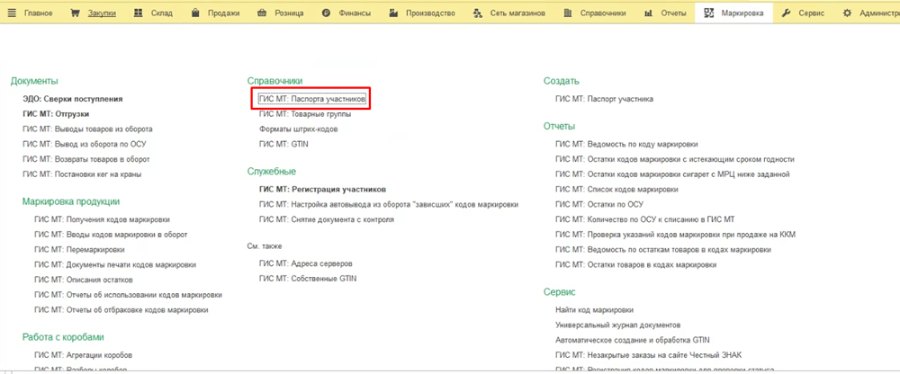Open ГИС МТ: Адреса серверов
Screen dimensions: 900x374
[x=305, y=264]
